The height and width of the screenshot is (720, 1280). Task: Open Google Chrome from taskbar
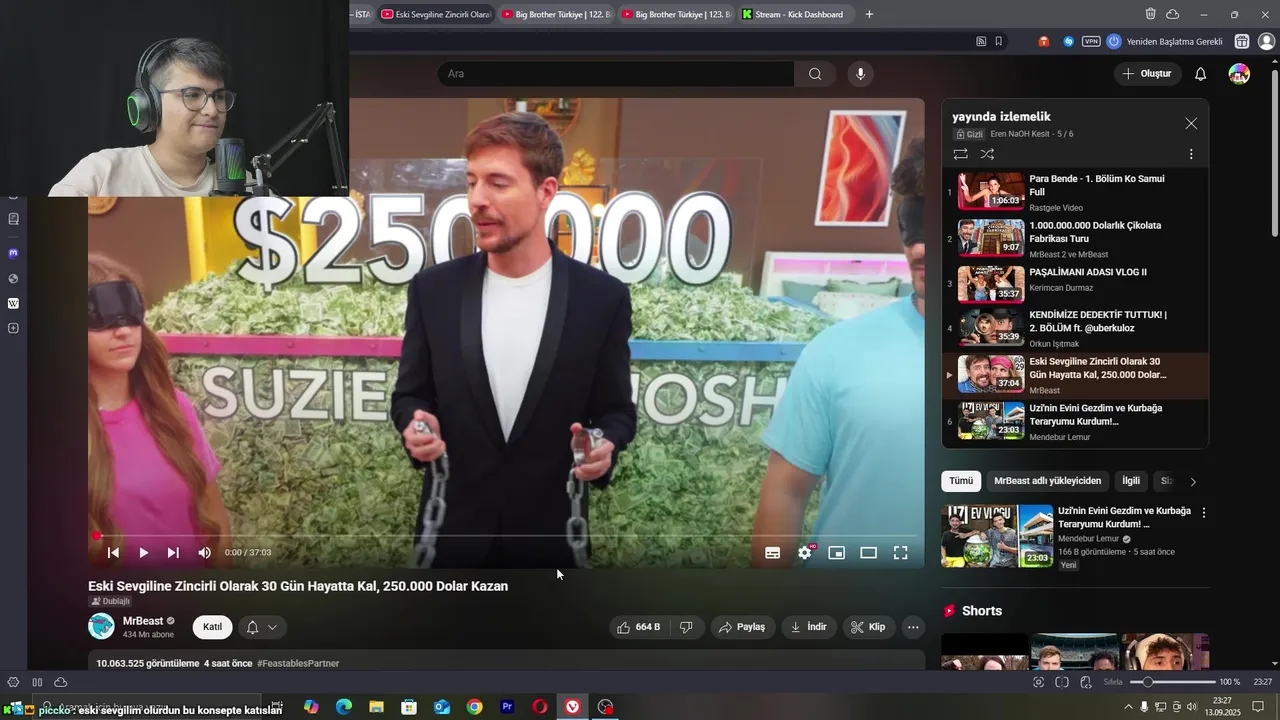coord(474,707)
